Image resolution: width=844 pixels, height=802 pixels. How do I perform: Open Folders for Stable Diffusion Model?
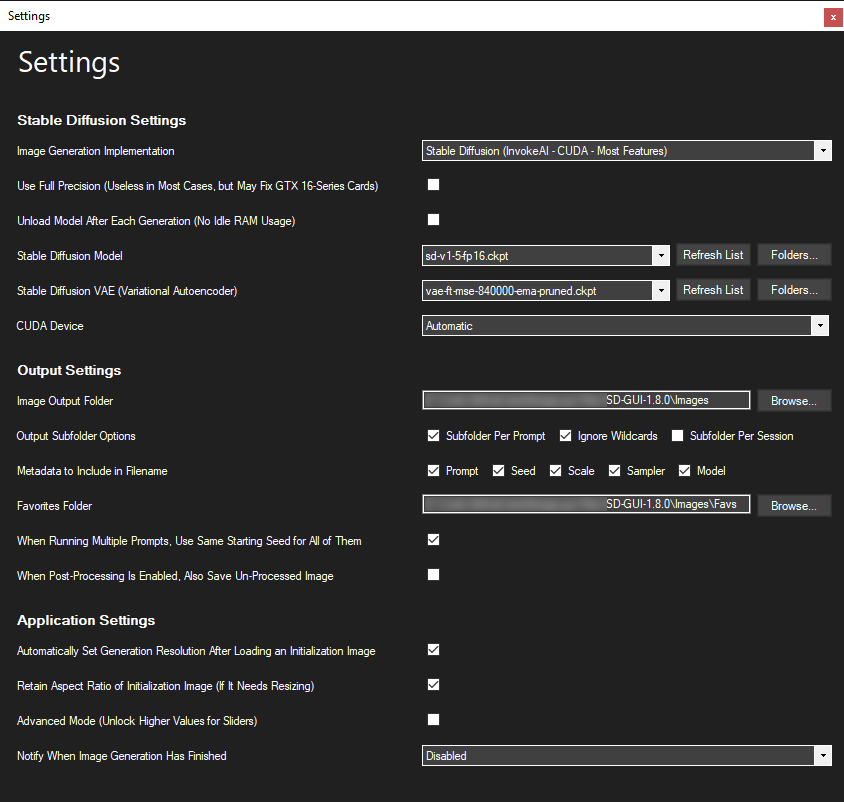tap(794, 255)
